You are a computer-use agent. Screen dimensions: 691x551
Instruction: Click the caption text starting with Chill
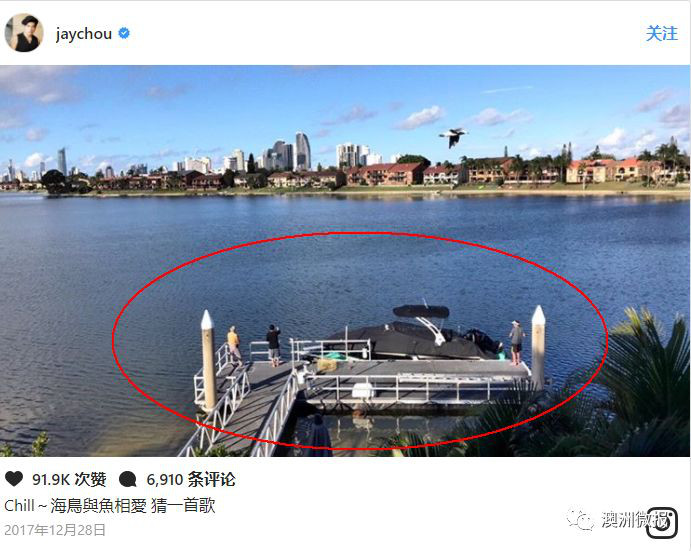110,506
